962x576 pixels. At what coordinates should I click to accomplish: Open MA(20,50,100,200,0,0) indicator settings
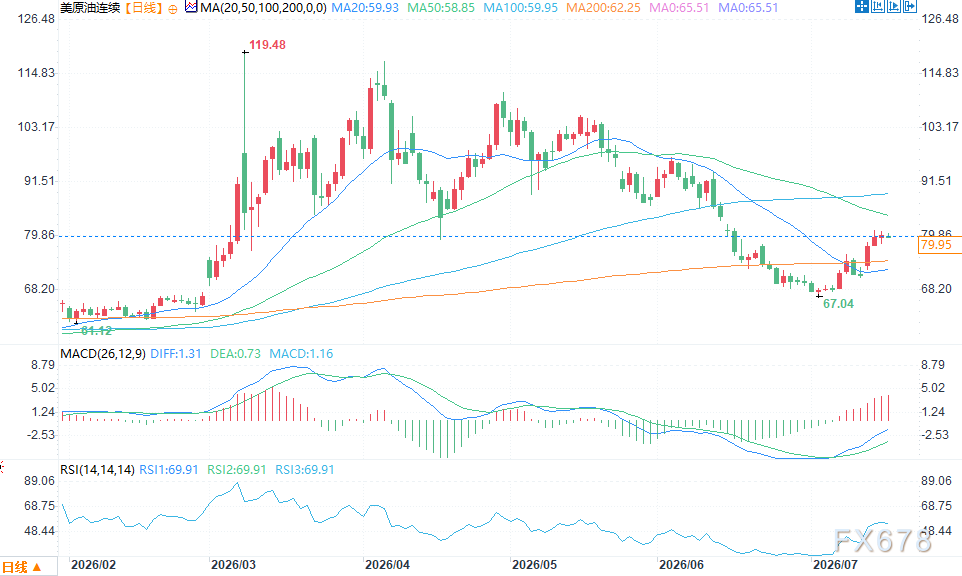click(x=263, y=8)
